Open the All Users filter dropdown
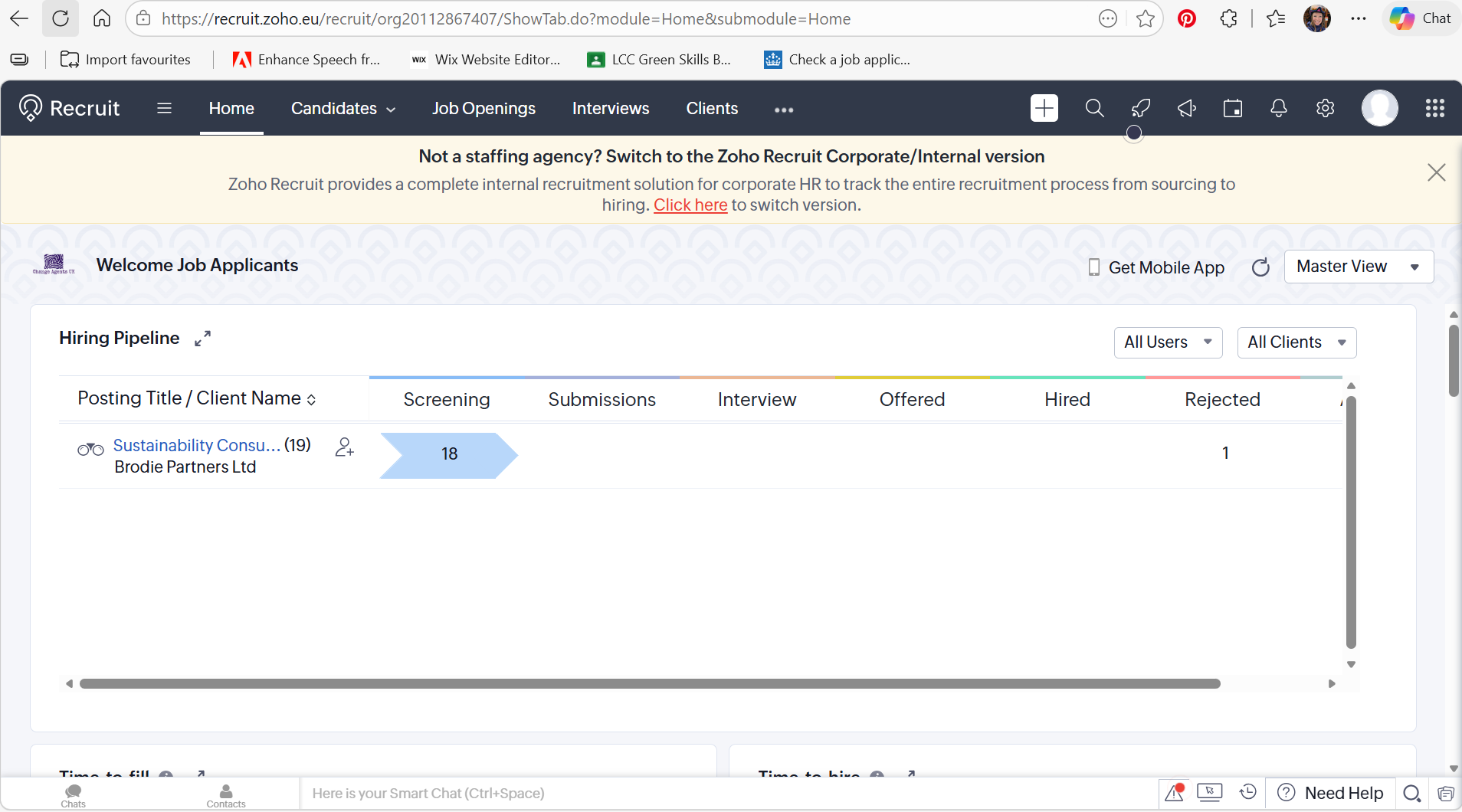Viewport: 1462px width, 812px height. (1168, 342)
